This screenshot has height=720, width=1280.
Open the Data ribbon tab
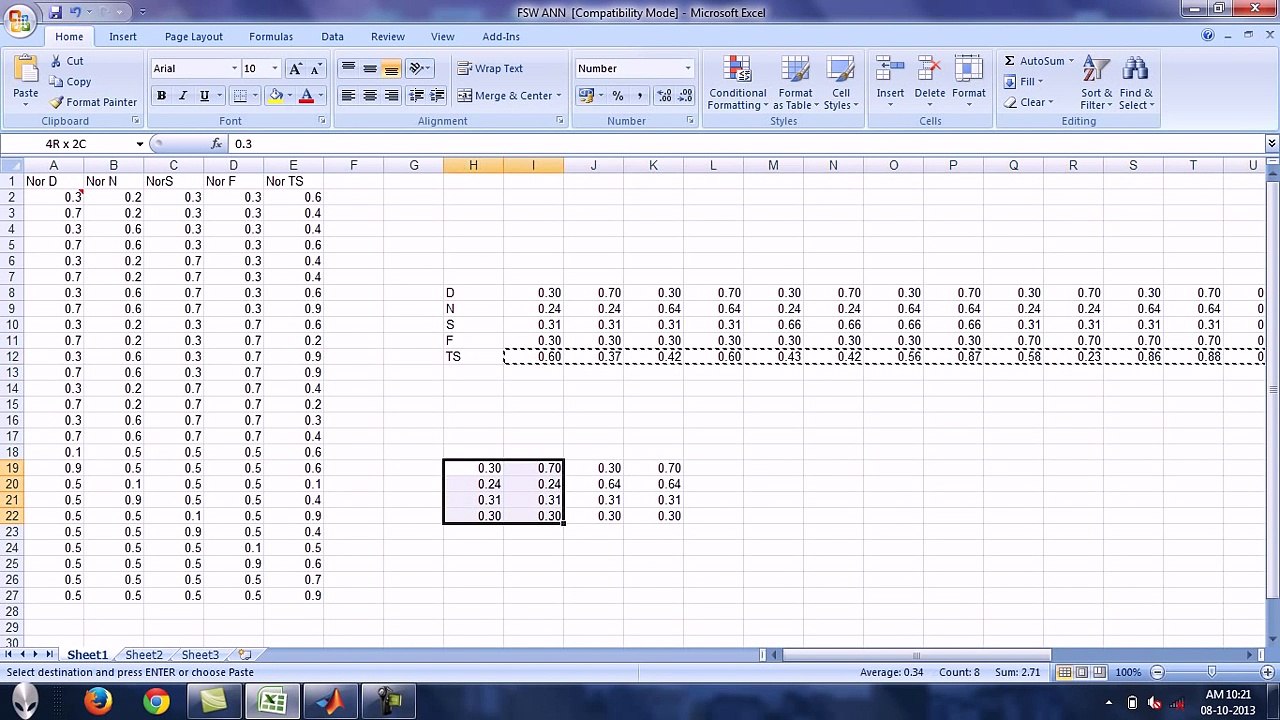click(332, 37)
